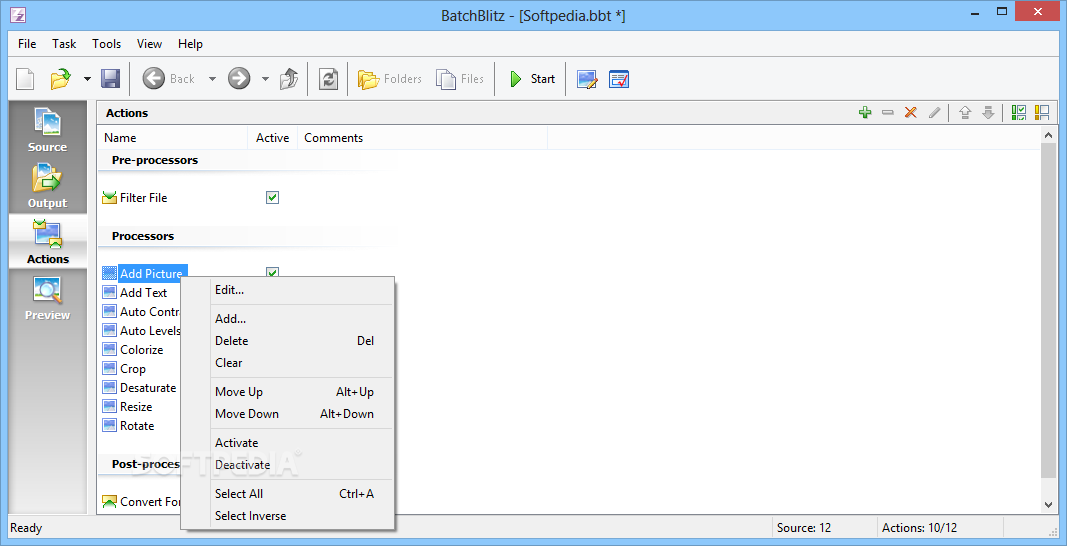Open the Tools menu
Image resolution: width=1067 pixels, height=546 pixels.
(x=107, y=44)
